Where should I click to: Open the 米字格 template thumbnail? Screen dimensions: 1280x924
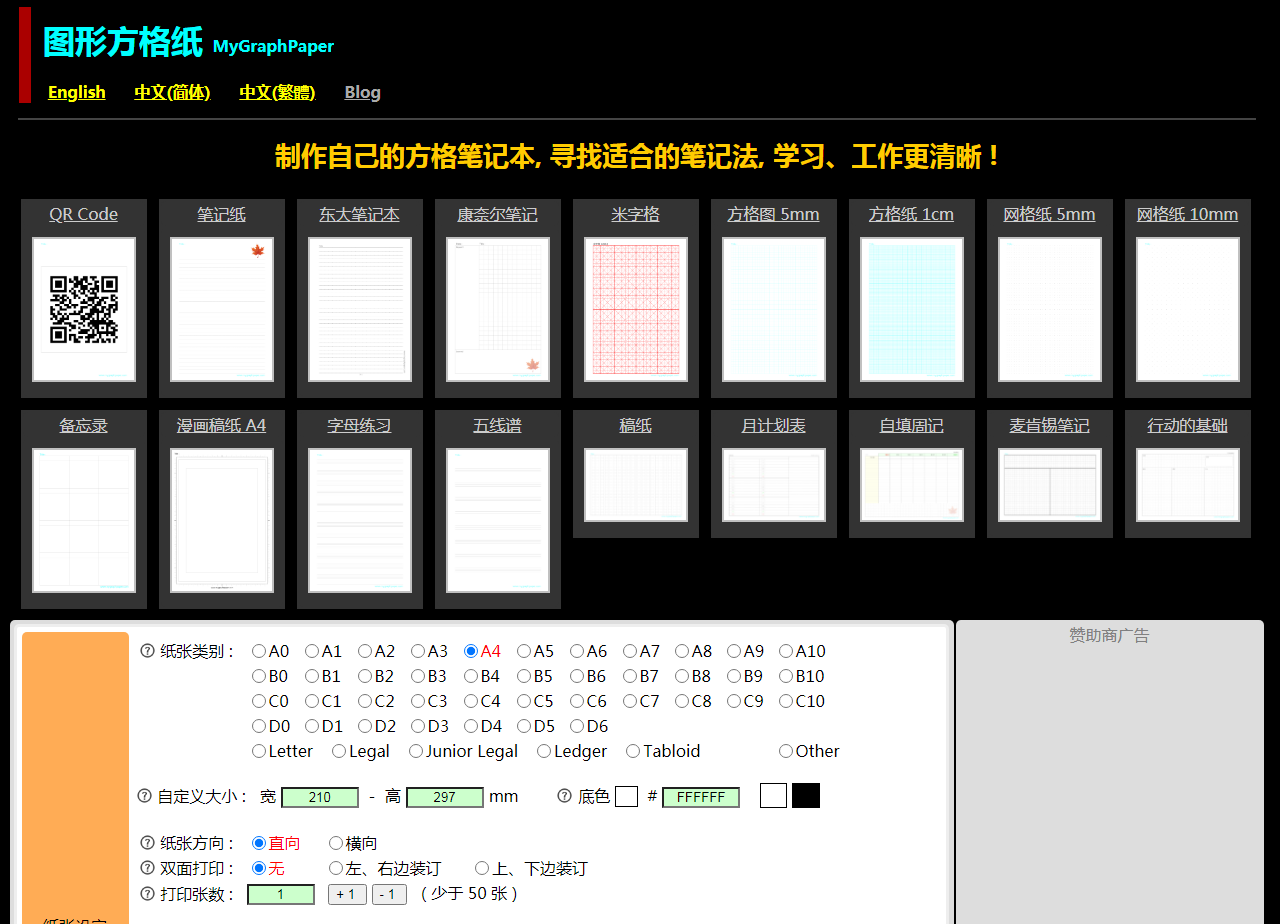coord(636,309)
